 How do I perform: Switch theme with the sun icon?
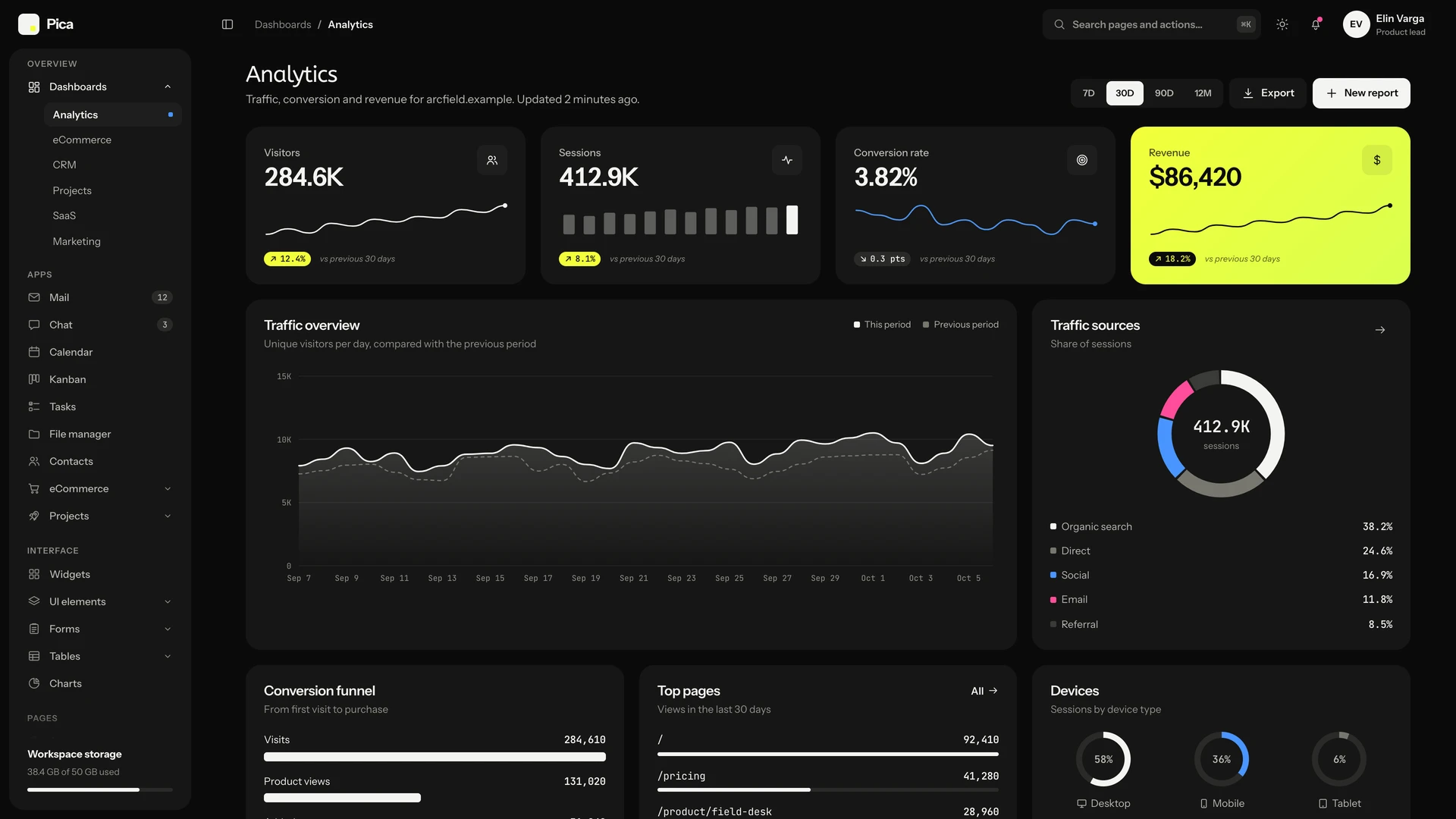click(1282, 24)
